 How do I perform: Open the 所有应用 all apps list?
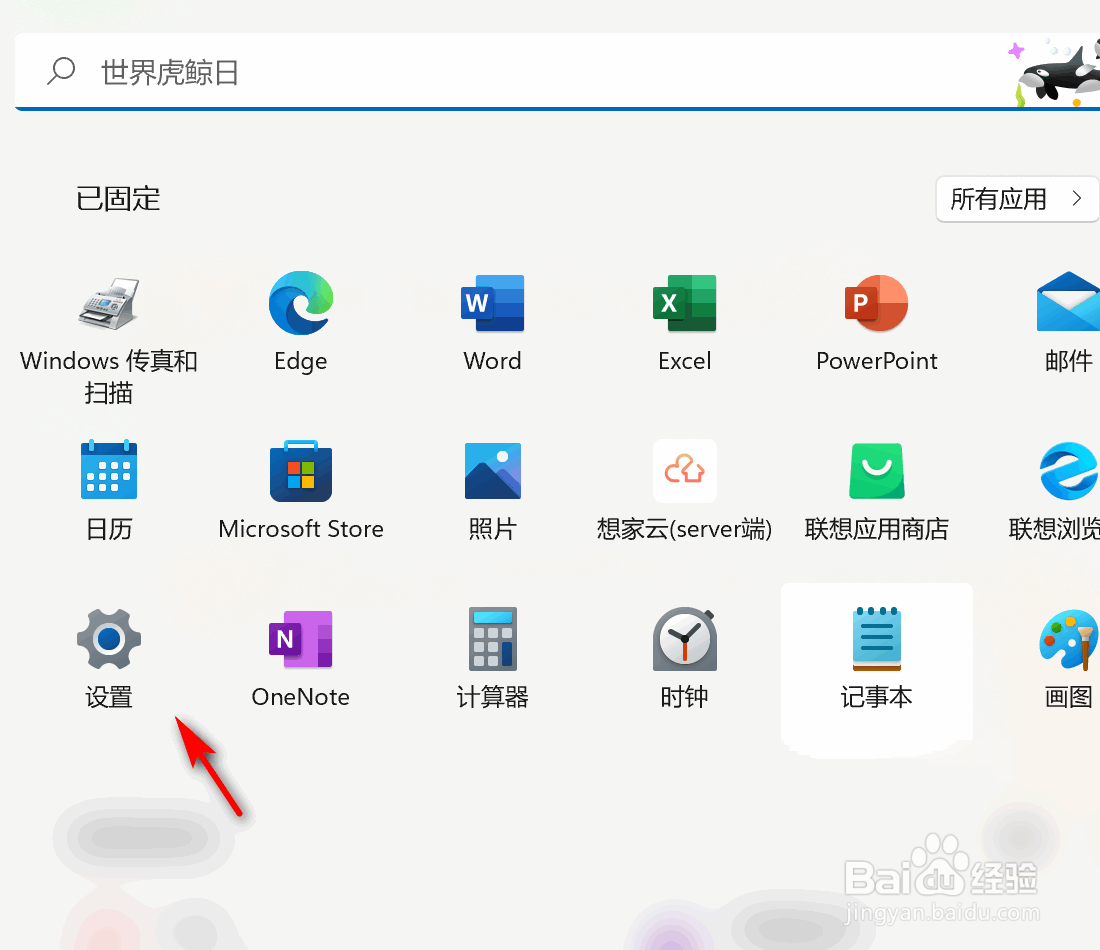(x=1017, y=199)
